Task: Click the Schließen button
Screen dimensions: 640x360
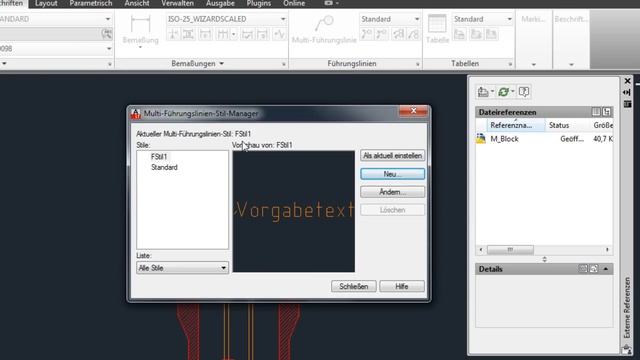Action: (x=353, y=287)
